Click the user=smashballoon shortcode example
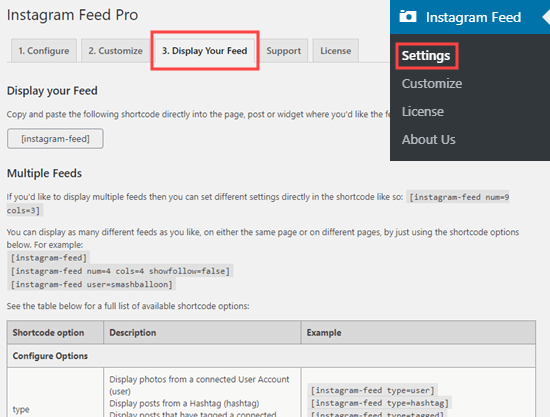Screen dimensions: 550x417 click(x=92, y=284)
